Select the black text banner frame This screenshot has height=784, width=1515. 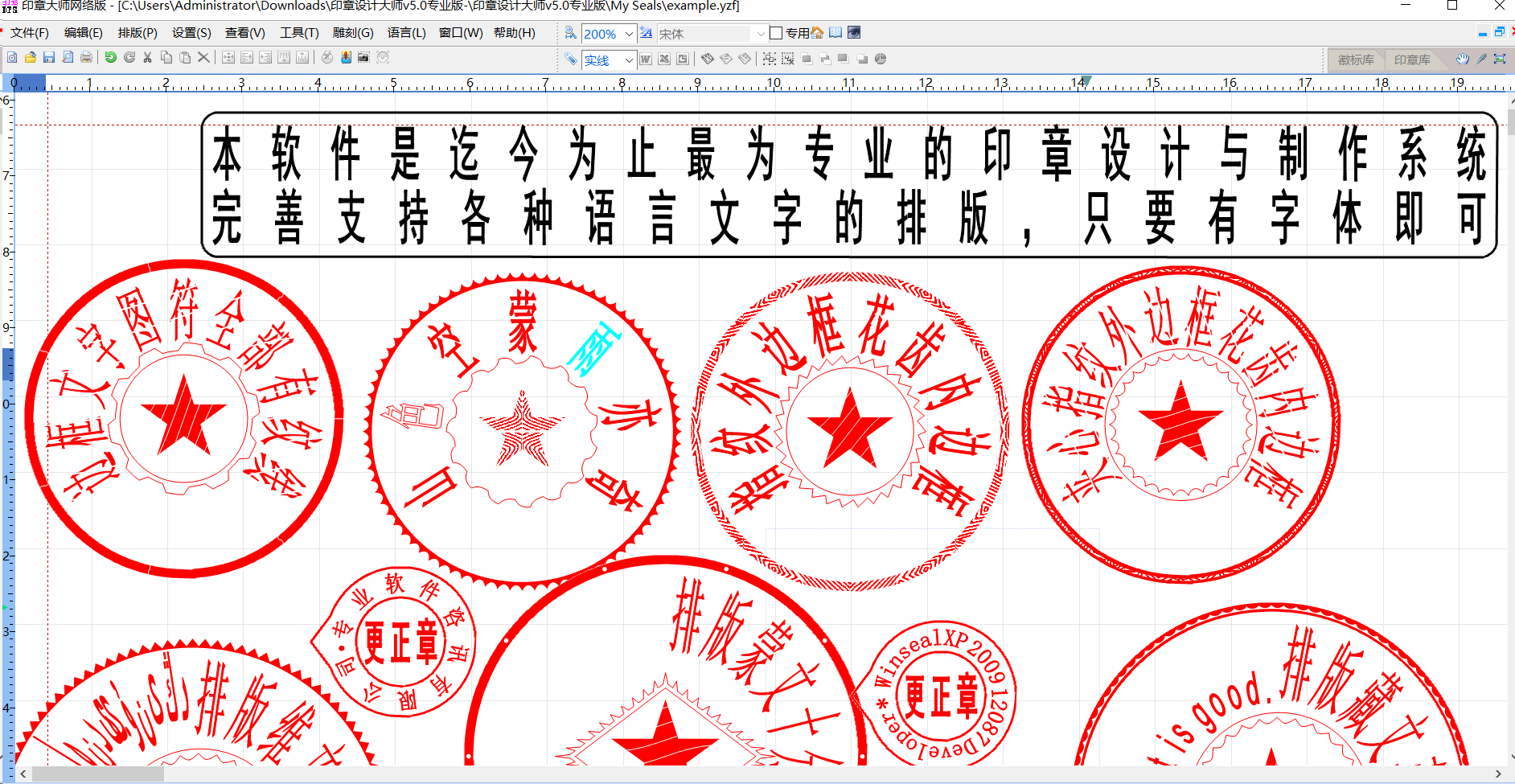[849, 185]
